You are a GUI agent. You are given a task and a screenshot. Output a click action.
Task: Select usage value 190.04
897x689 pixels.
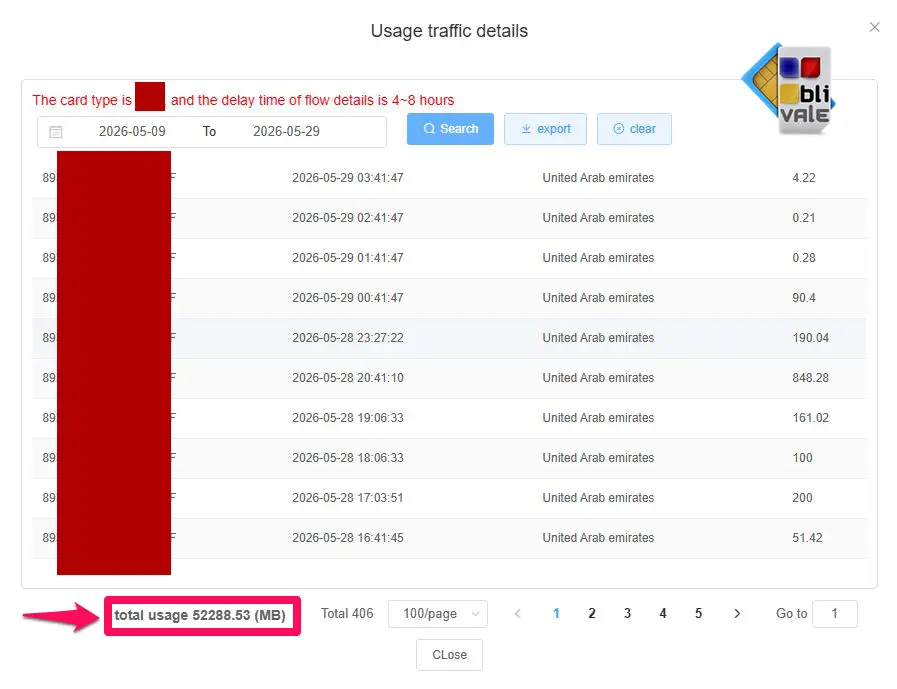[811, 338]
